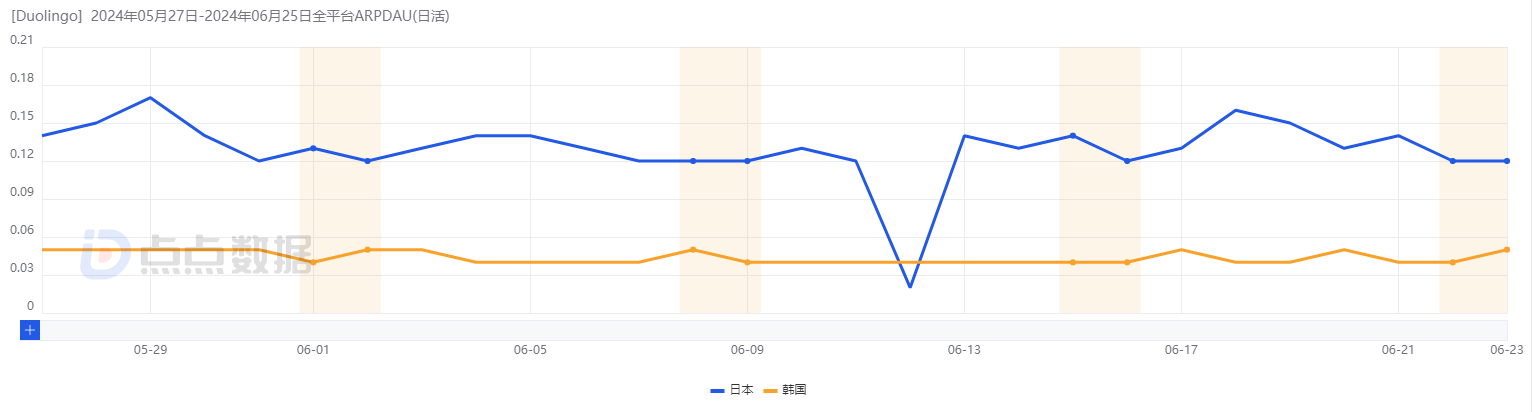1534x412 pixels.
Task: Click the blue line's last marker at 06-23
Action: [x=1506, y=161]
